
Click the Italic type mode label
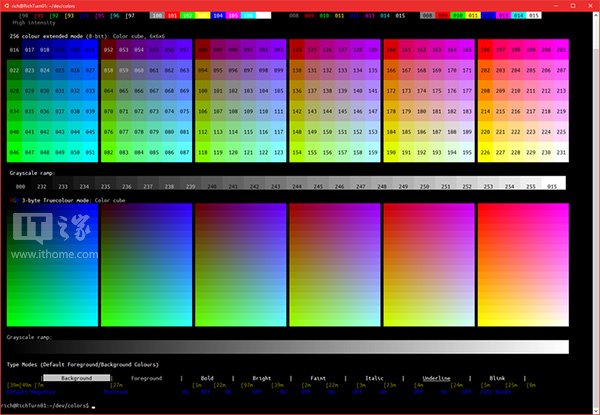[x=375, y=378]
